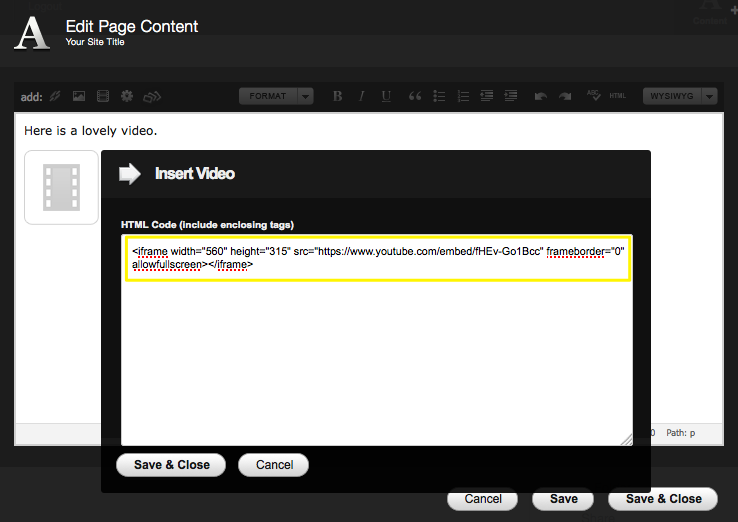
Task: Apply blockquote formatting
Action: coord(414,97)
